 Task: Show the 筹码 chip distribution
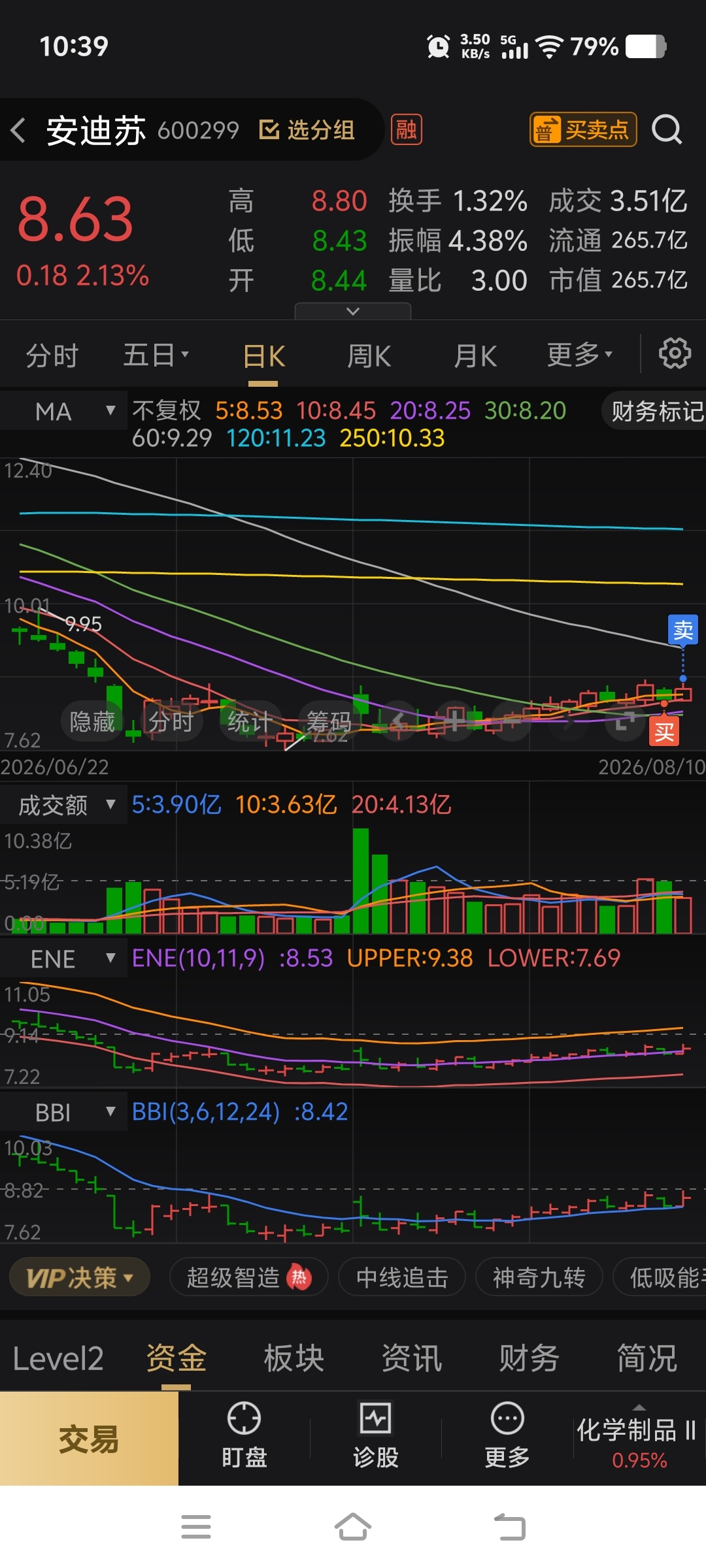point(329,721)
